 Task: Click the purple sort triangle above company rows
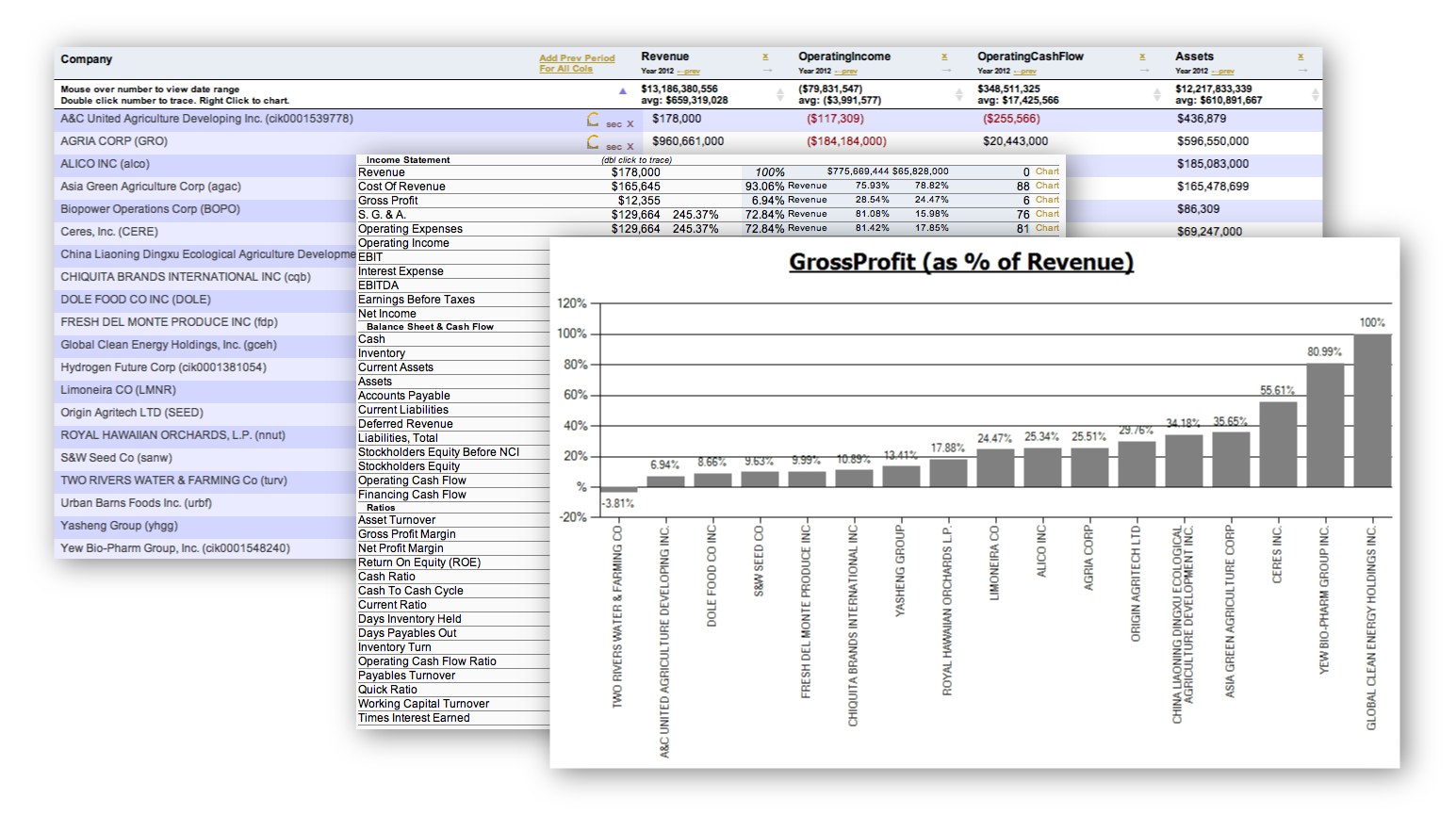coord(622,91)
